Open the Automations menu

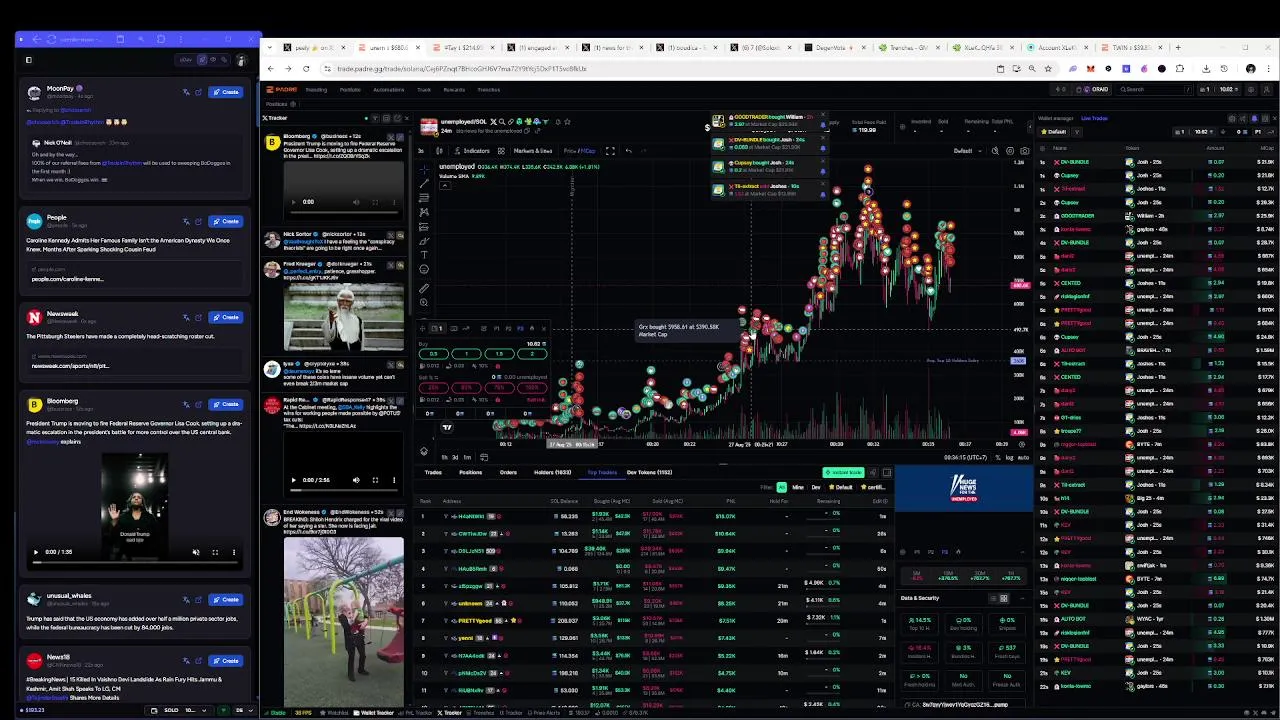tap(389, 90)
